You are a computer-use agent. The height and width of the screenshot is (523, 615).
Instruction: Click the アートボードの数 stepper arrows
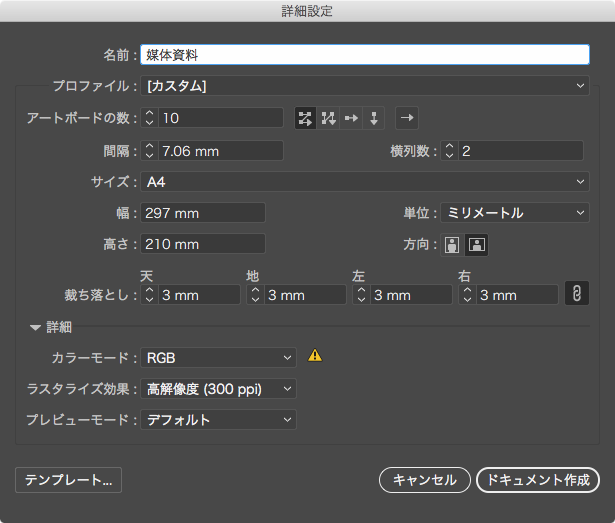(x=150, y=119)
